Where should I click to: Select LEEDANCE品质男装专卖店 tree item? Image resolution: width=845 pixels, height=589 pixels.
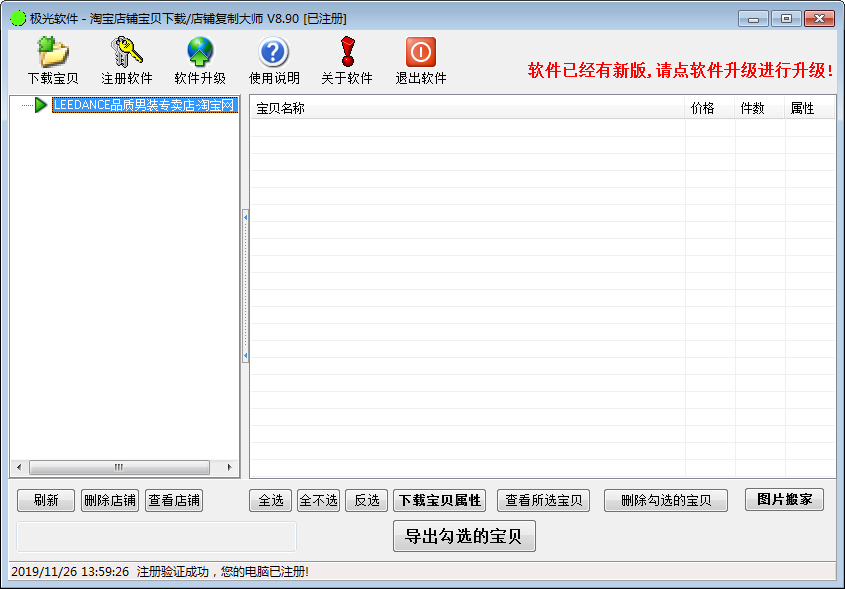(145, 105)
